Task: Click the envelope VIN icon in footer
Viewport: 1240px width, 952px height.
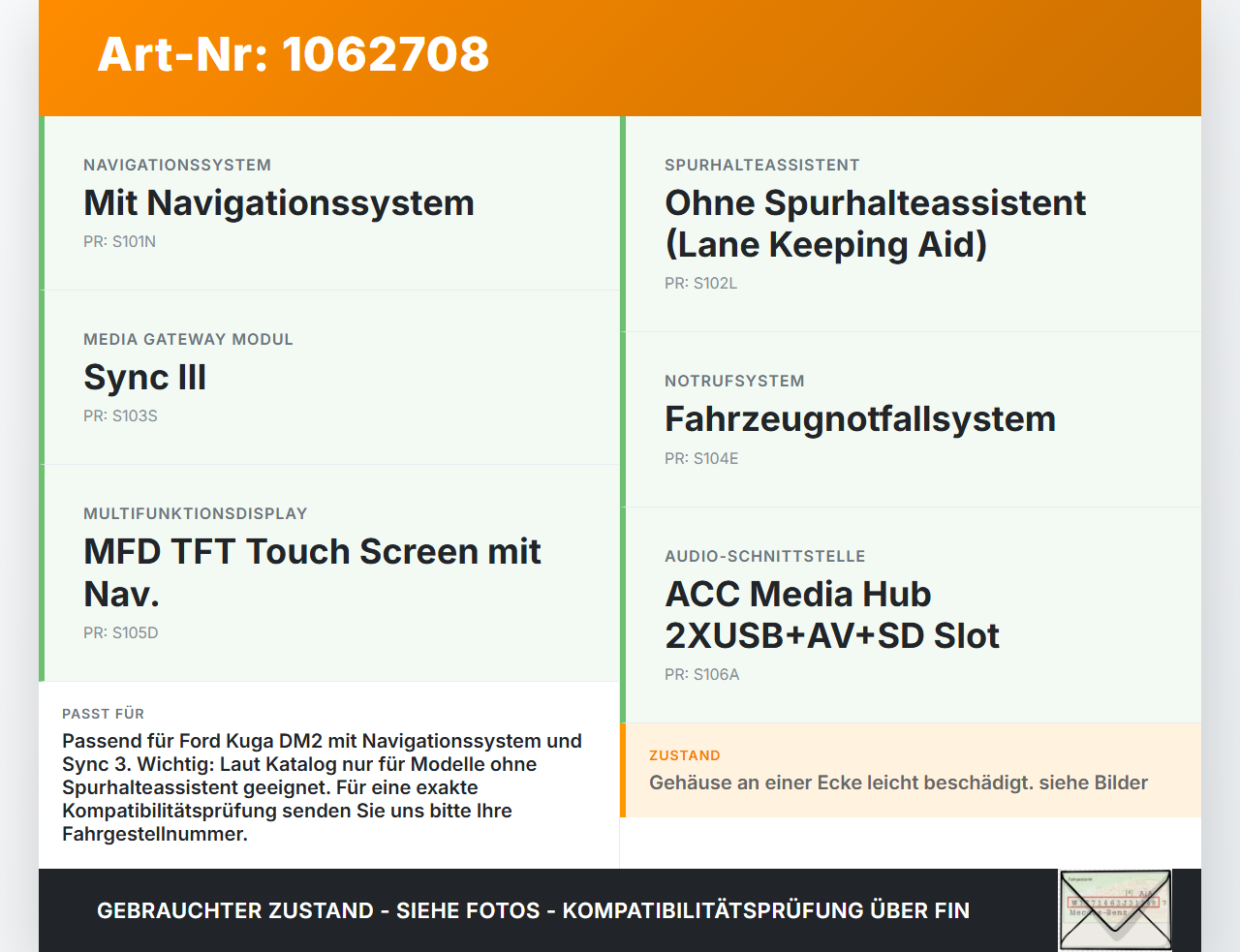Action: (x=1115, y=910)
